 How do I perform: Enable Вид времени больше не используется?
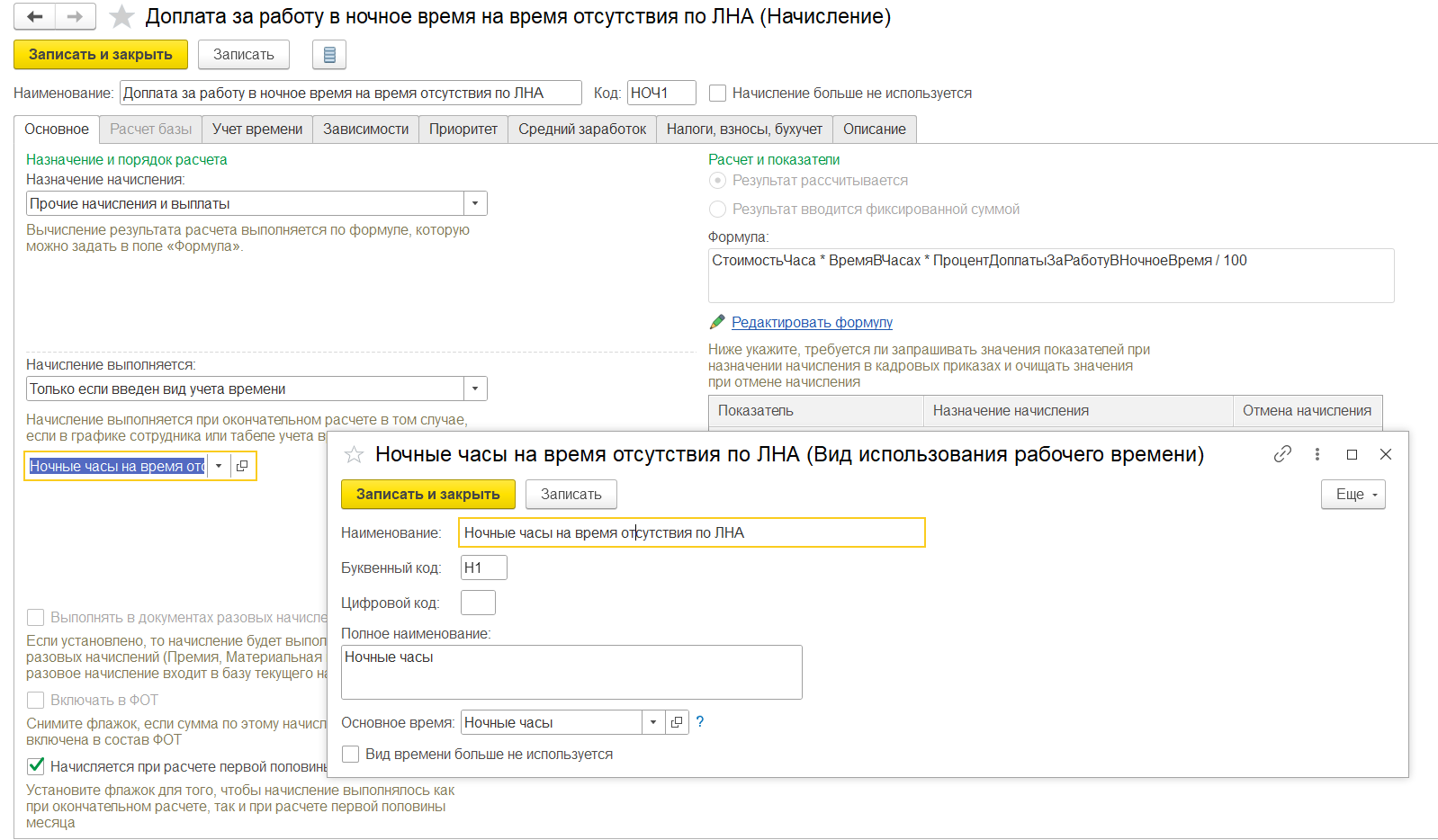(351, 754)
